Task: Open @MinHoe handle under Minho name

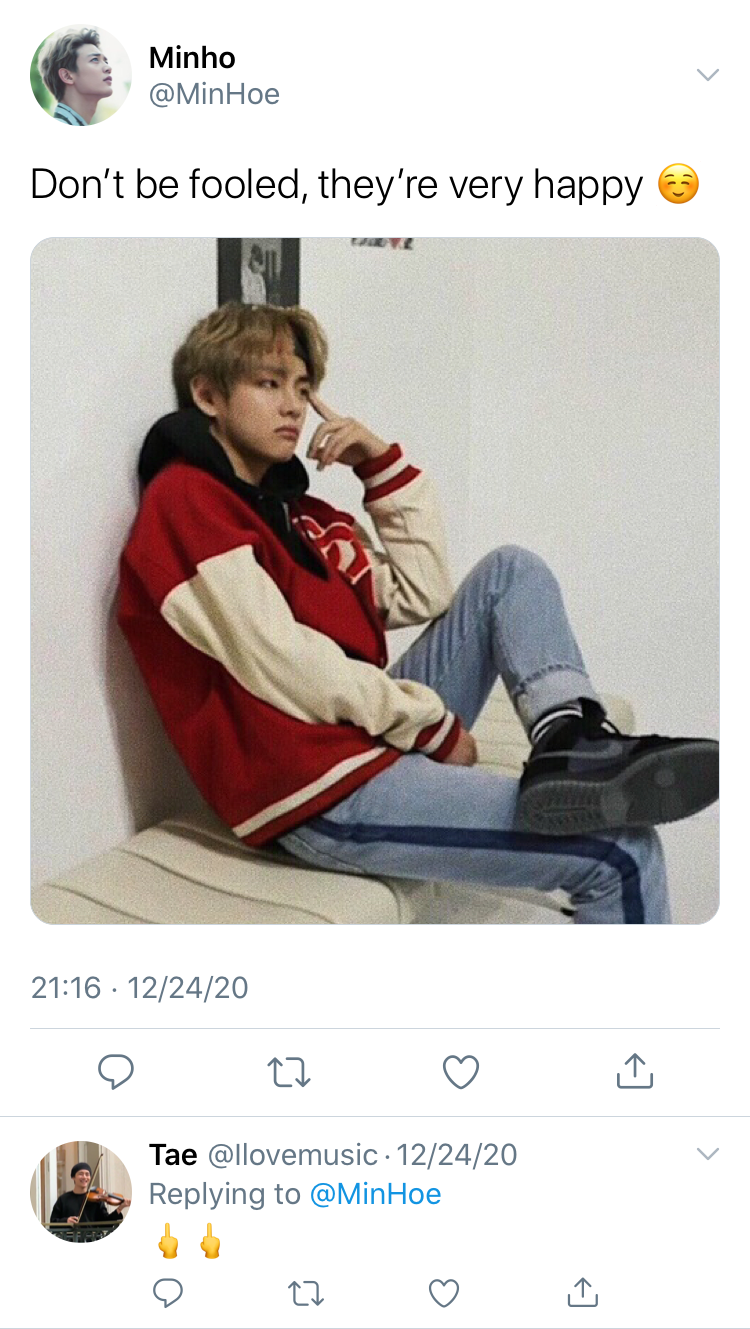Action: pyautogui.click(x=214, y=94)
